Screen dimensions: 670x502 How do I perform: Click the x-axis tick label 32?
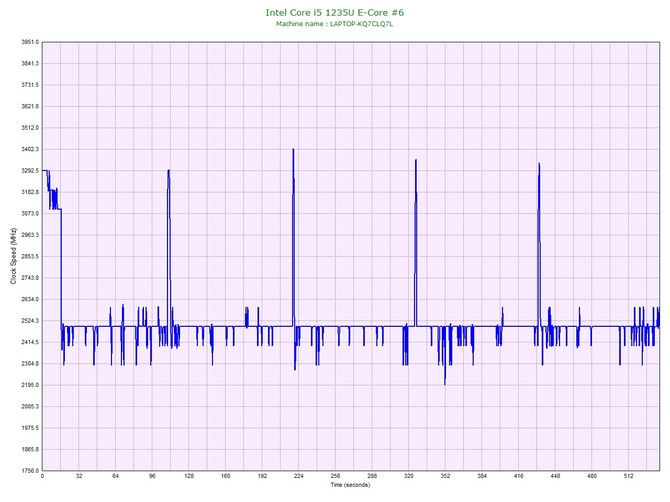pos(79,476)
